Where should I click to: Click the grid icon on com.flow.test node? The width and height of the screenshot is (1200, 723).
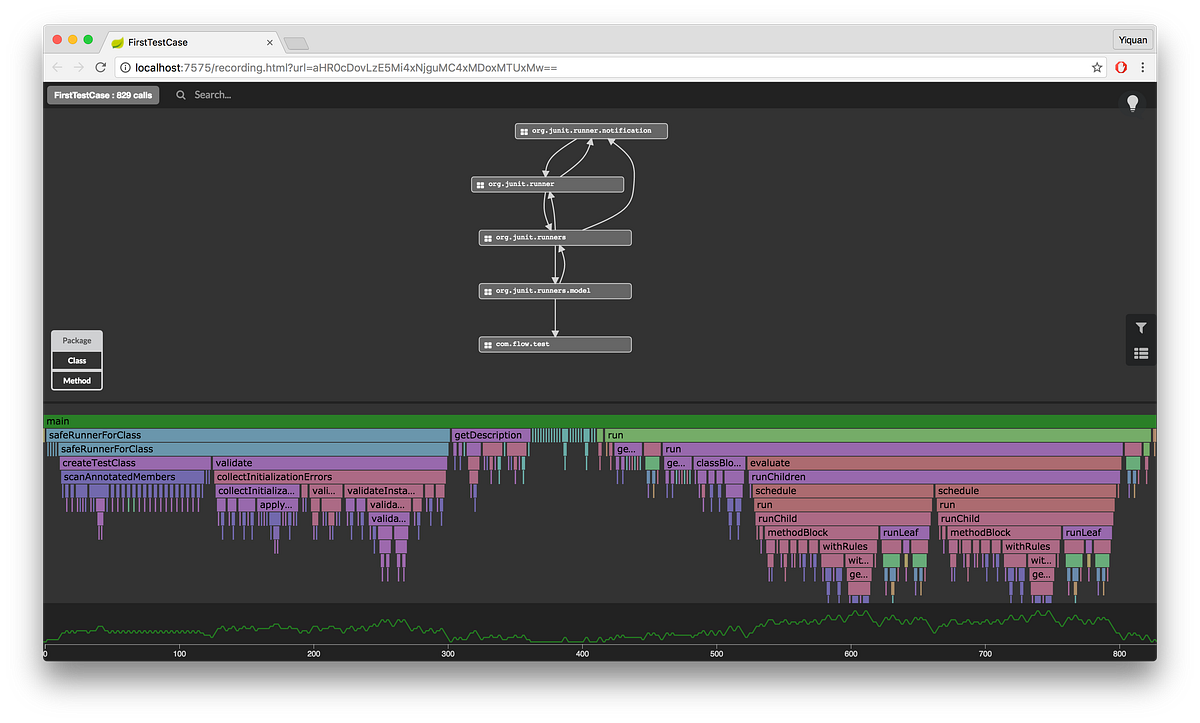point(487,344)
